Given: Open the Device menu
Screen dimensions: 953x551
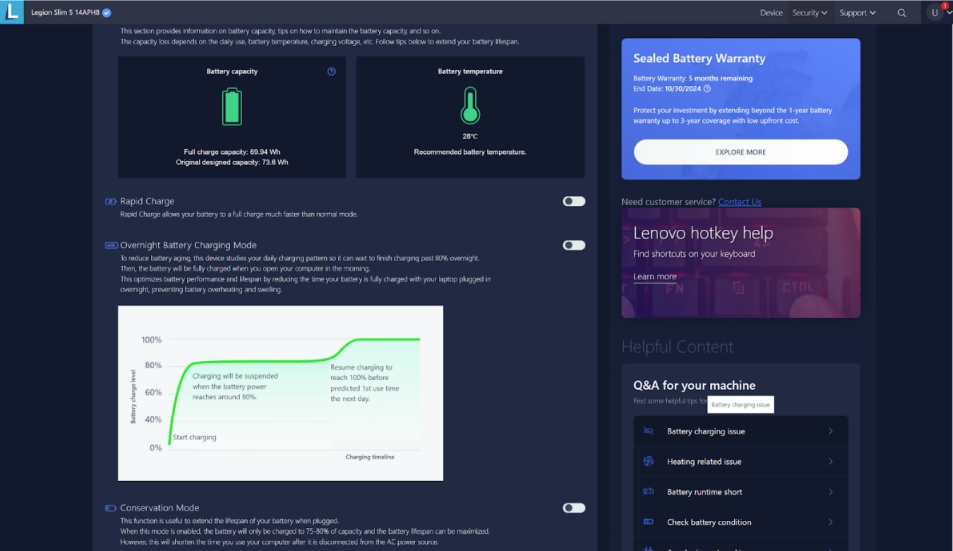Looking at the screenshot, I should pyautogui.click(x=771, y=13).
